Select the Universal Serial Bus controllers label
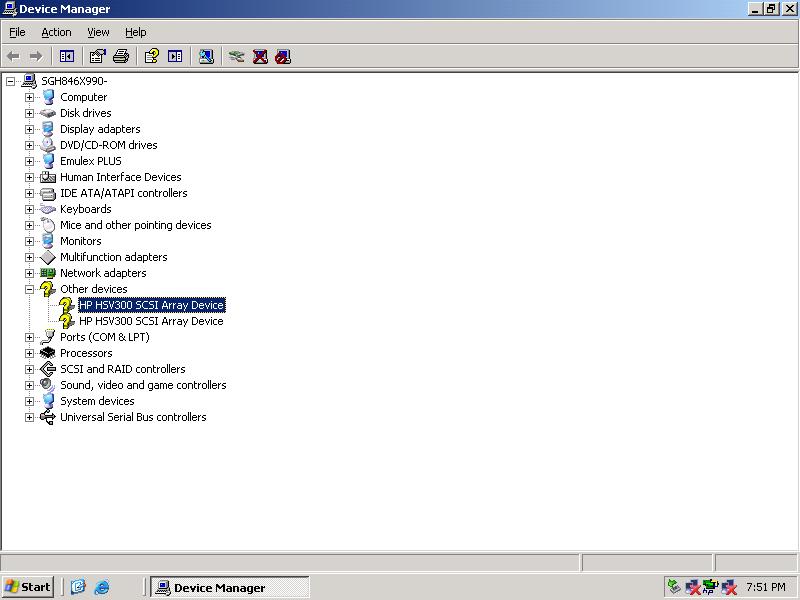 pyautogui.click(x=133, y=417)
